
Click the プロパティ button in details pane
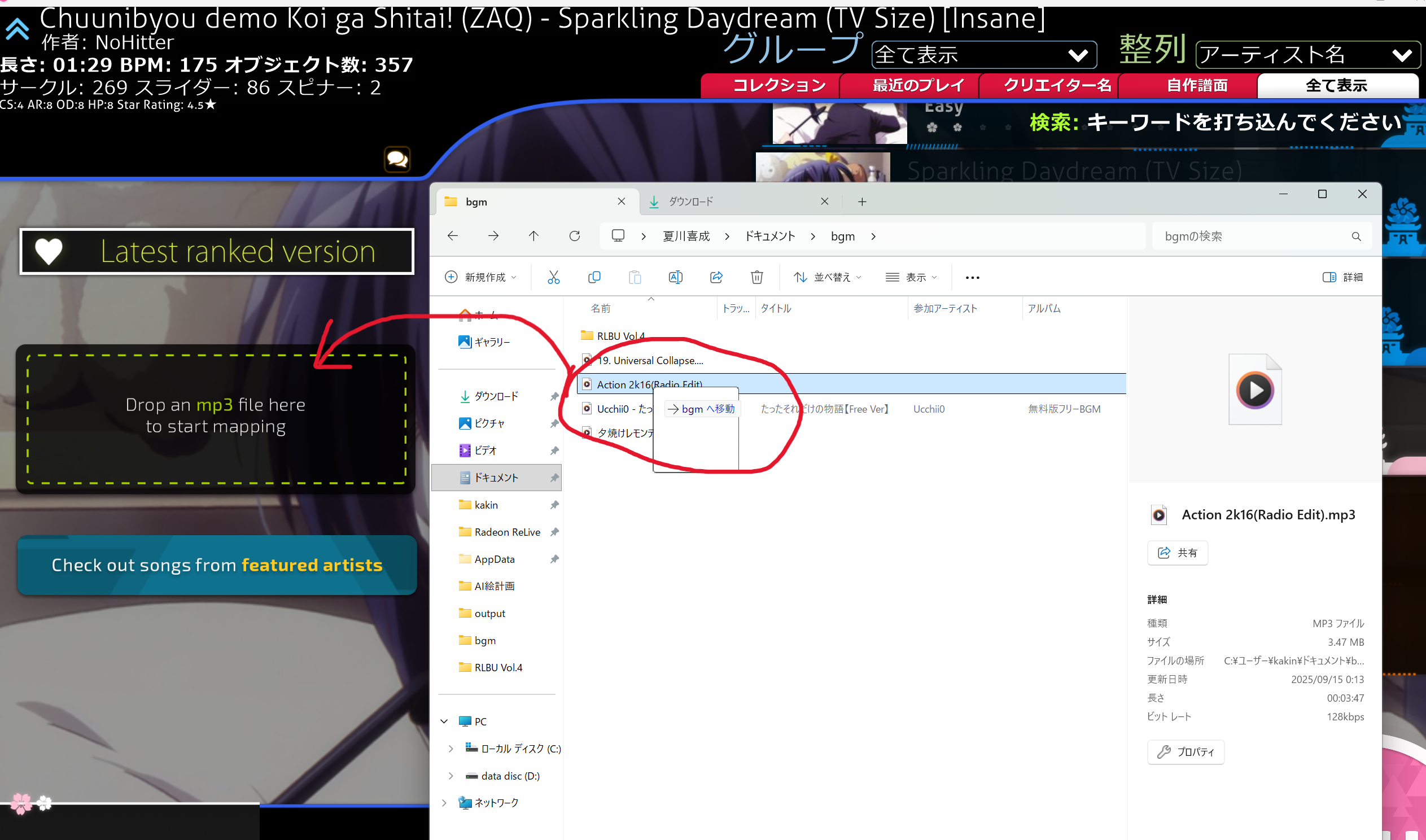[x=1186, y=753]
